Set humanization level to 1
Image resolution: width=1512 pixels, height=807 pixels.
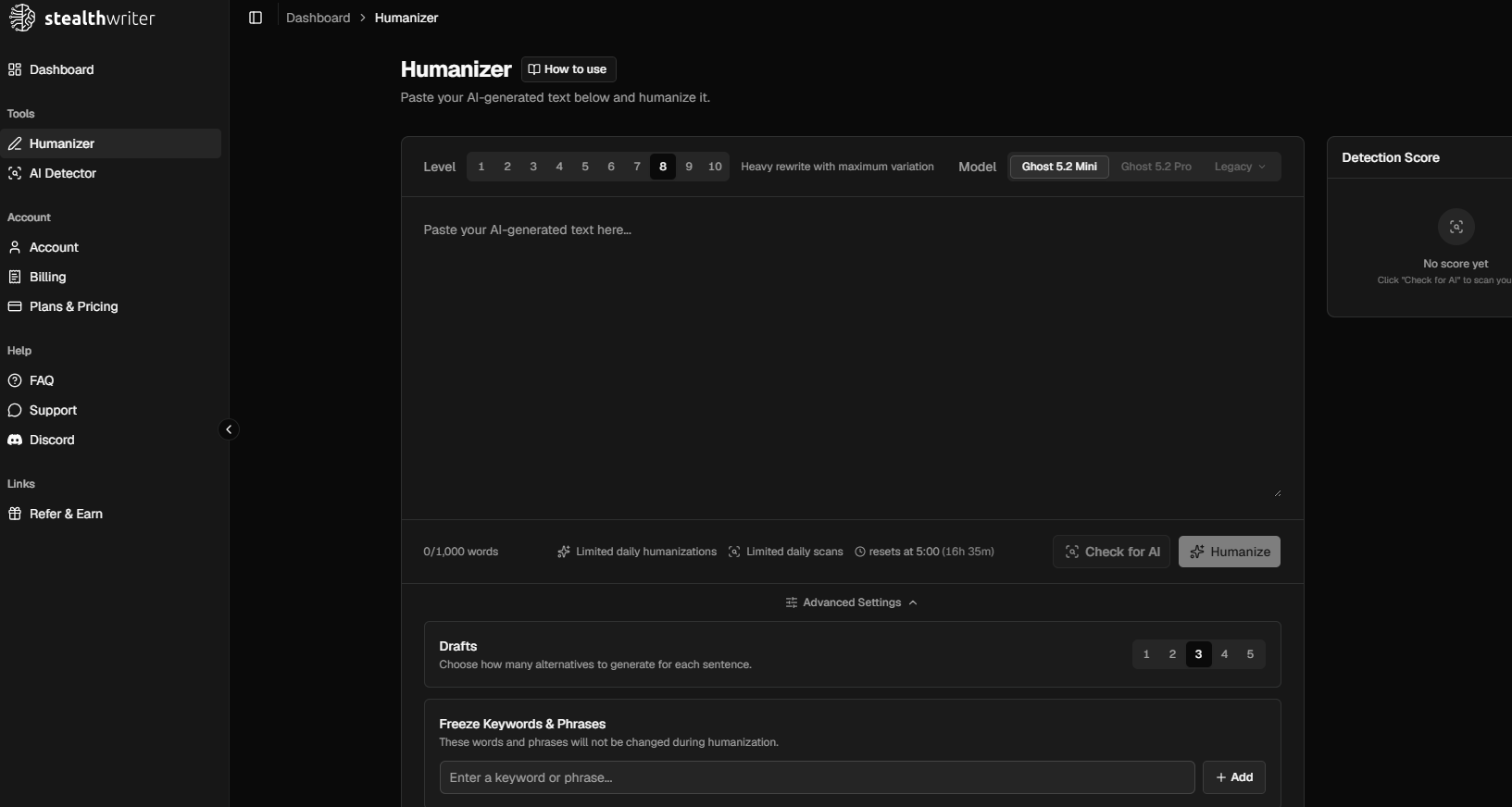[481, 167]
